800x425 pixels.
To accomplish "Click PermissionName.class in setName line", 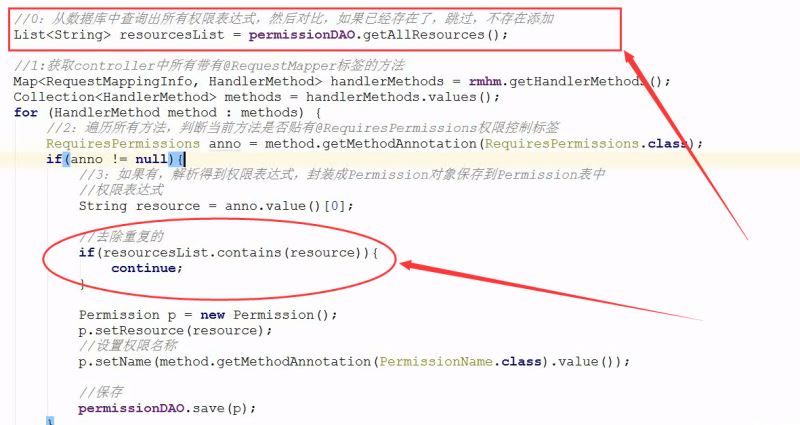I will [x=460, y=362].
